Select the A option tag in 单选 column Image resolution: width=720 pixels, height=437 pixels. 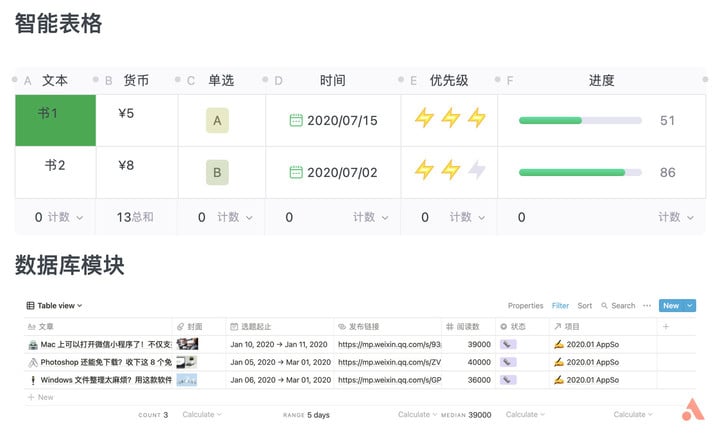217,120
